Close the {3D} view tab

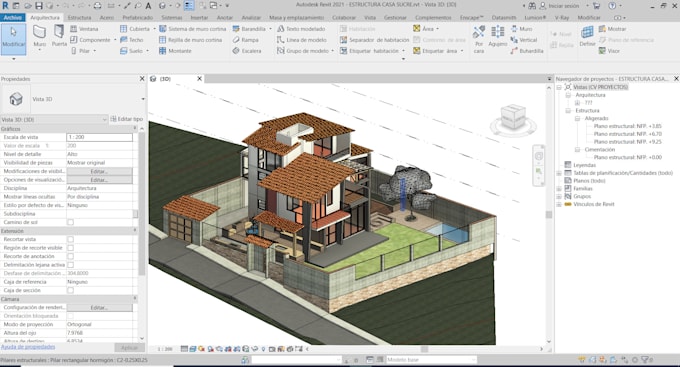(x=199, y=79)
